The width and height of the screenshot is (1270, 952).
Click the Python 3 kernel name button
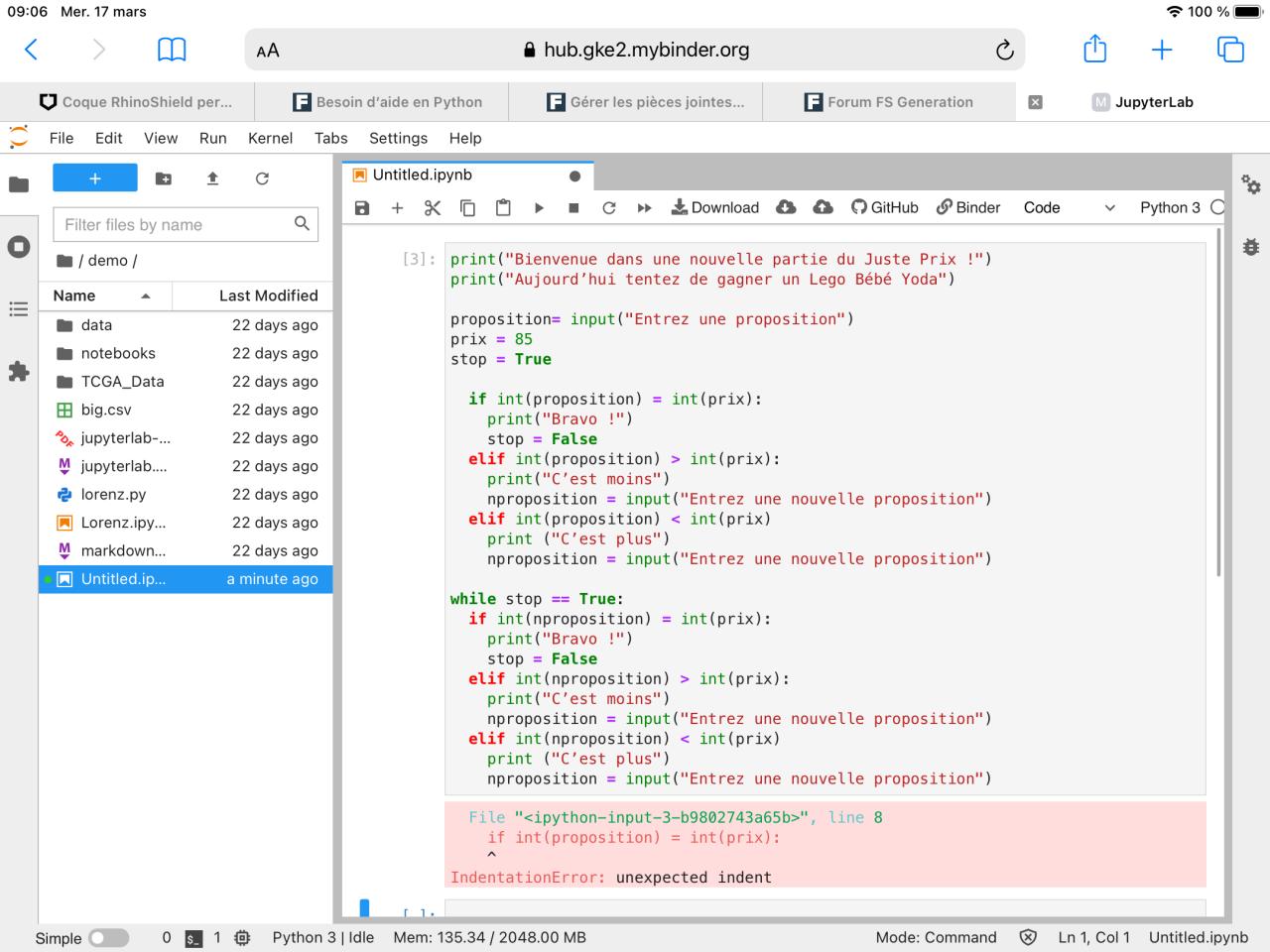pyautogui.click(x=1170, y=207)
